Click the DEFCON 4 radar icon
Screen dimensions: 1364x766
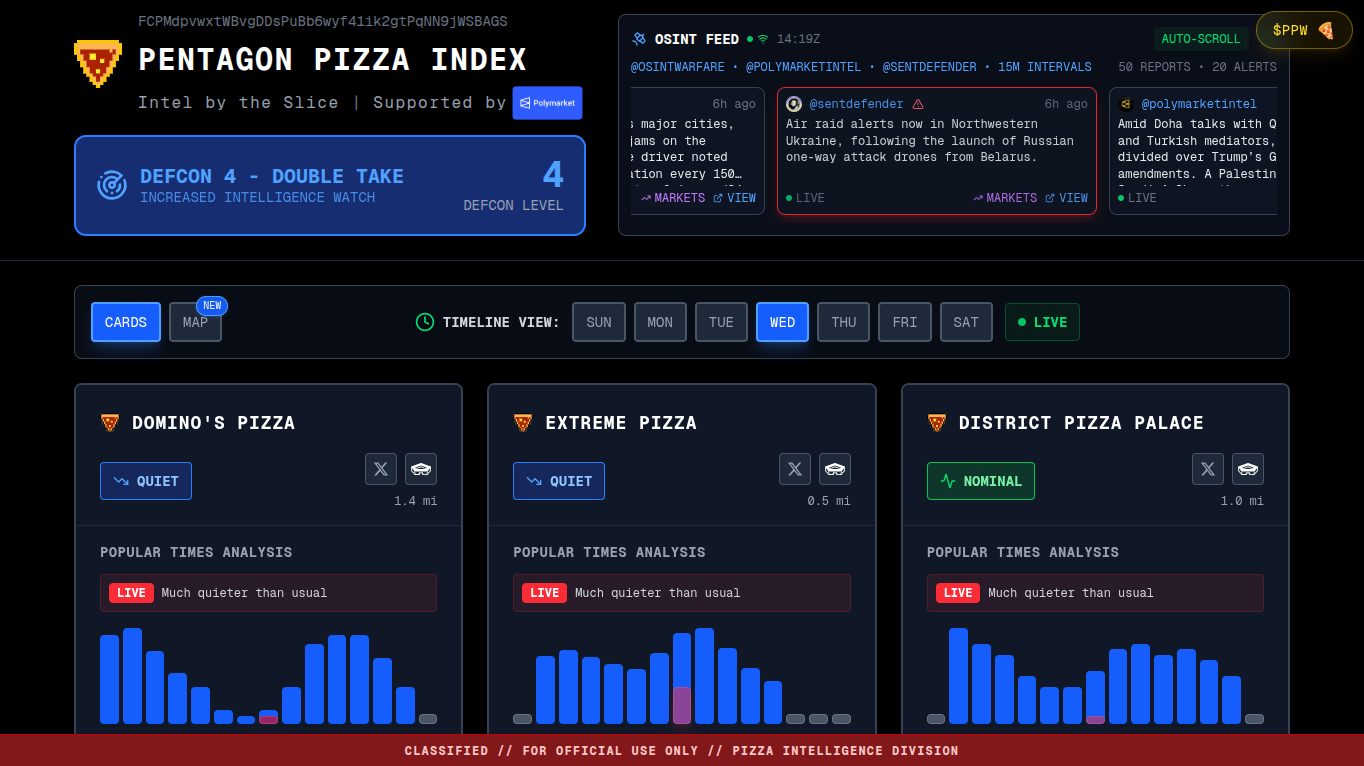(112, 185)
